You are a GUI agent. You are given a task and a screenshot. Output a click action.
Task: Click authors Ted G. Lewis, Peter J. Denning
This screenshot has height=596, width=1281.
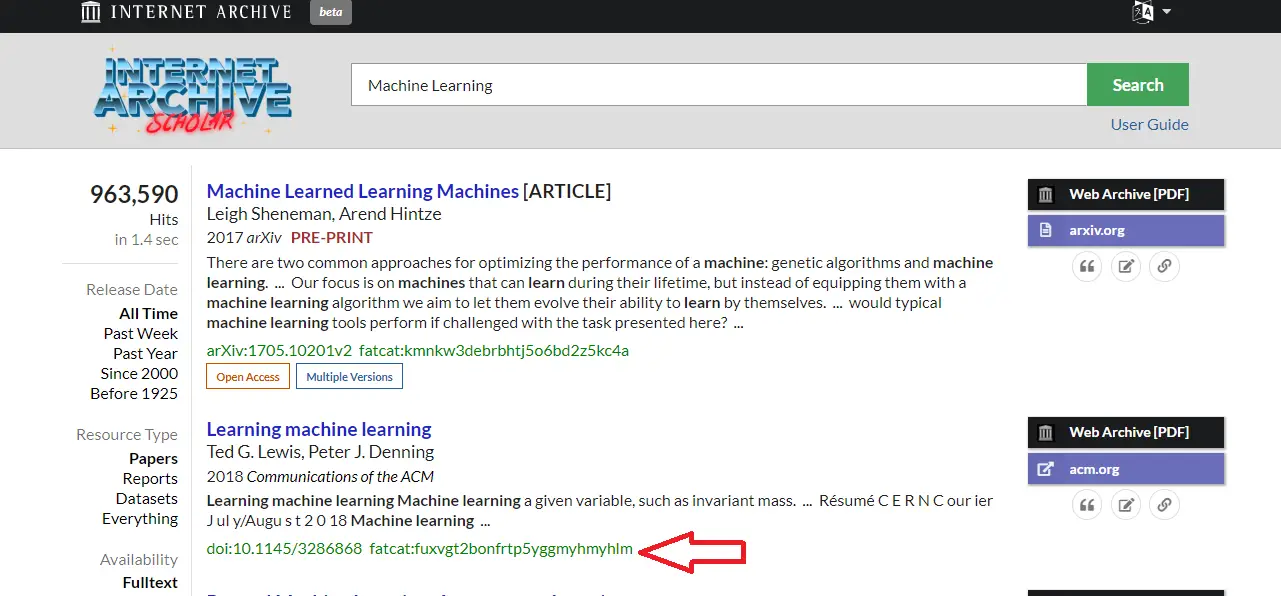320,452
